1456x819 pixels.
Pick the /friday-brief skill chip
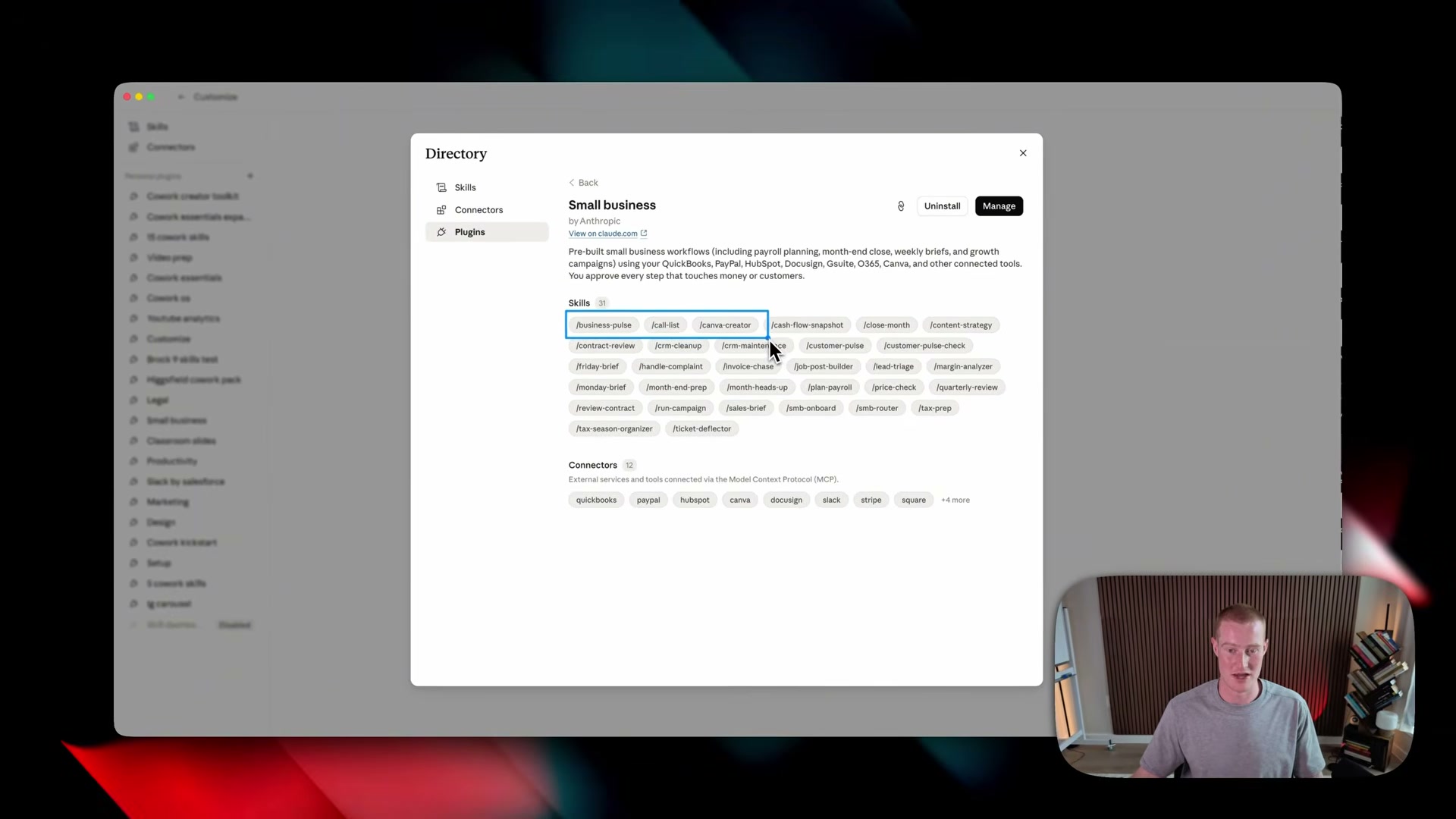[x=598, y=367]
